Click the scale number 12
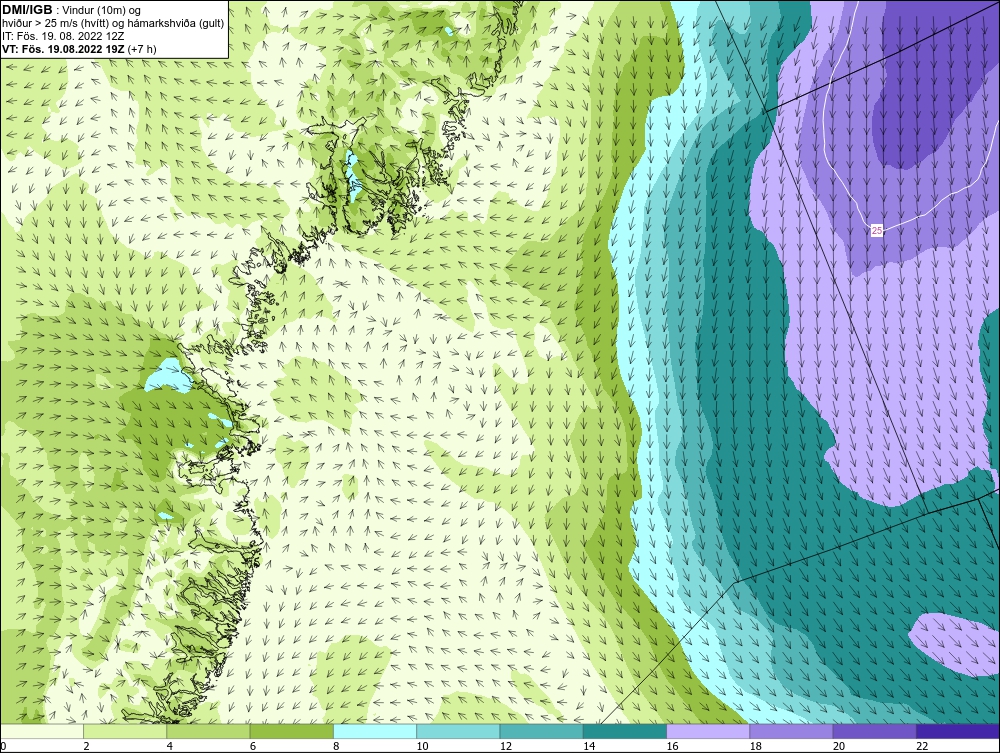This screenshot has width=1000, height=753. (506, 747)
